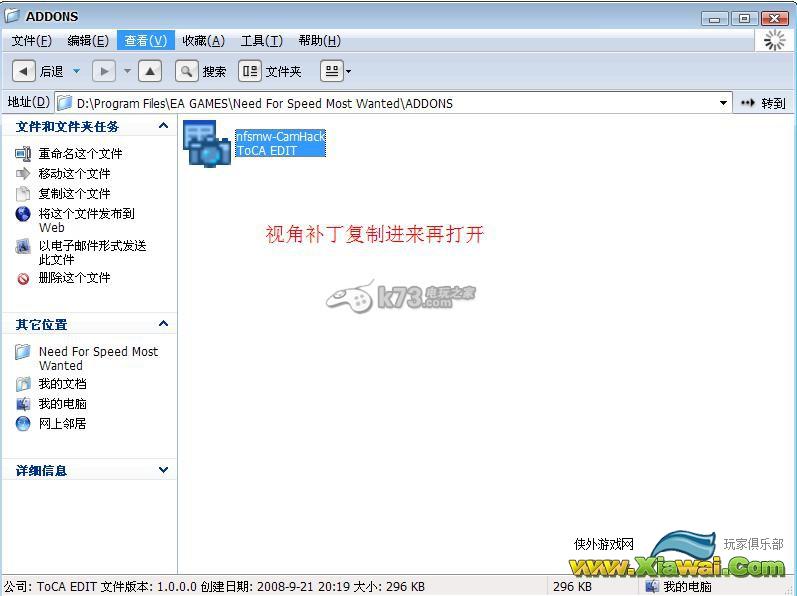797x596 pixels.
Task: Open the 帮助(H) menu
Action: pyautogui.click(x=319, y=41)
